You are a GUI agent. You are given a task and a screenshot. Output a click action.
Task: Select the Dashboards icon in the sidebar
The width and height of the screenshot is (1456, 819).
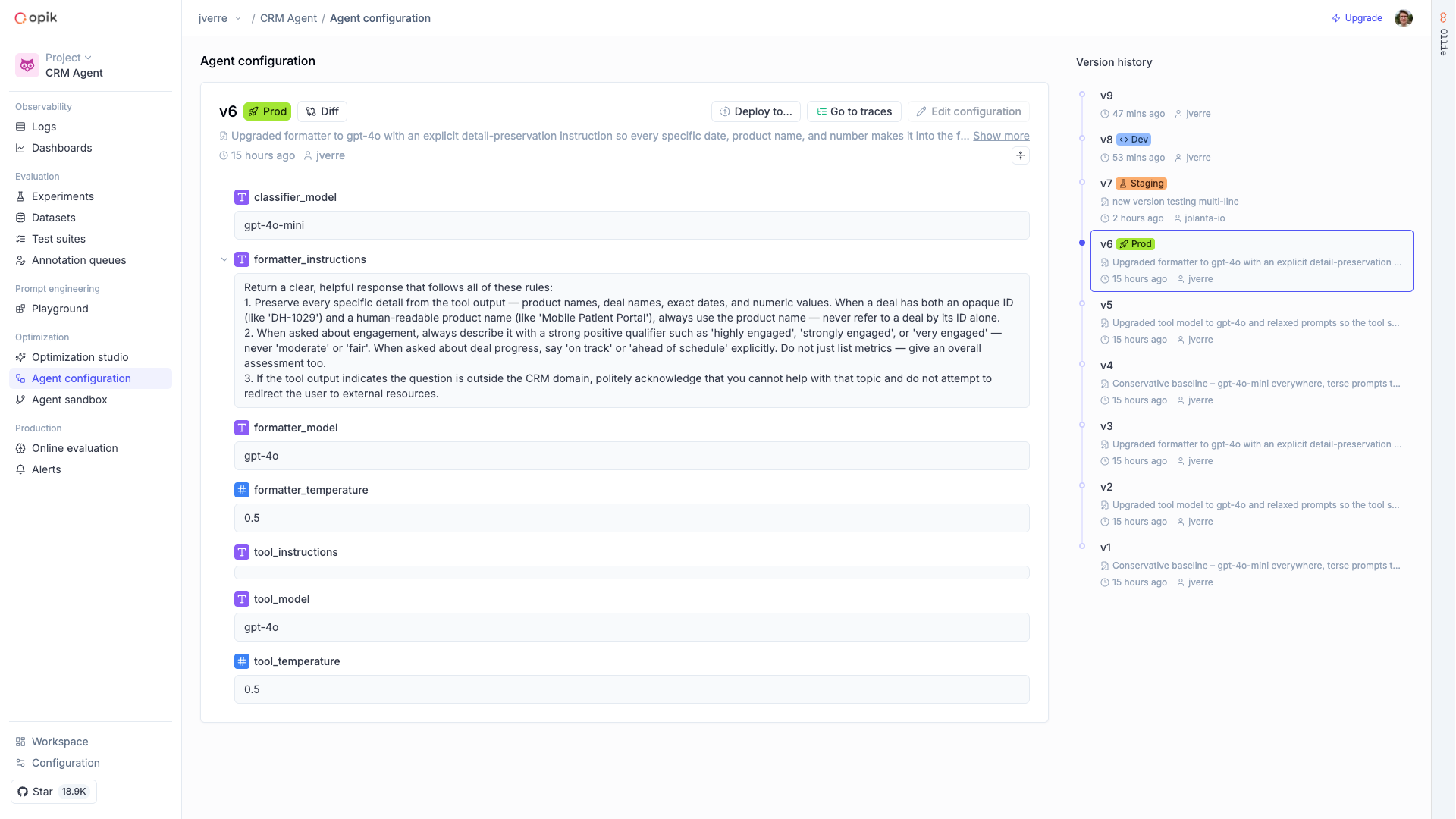pyautogui.click(x=21, y=148)
